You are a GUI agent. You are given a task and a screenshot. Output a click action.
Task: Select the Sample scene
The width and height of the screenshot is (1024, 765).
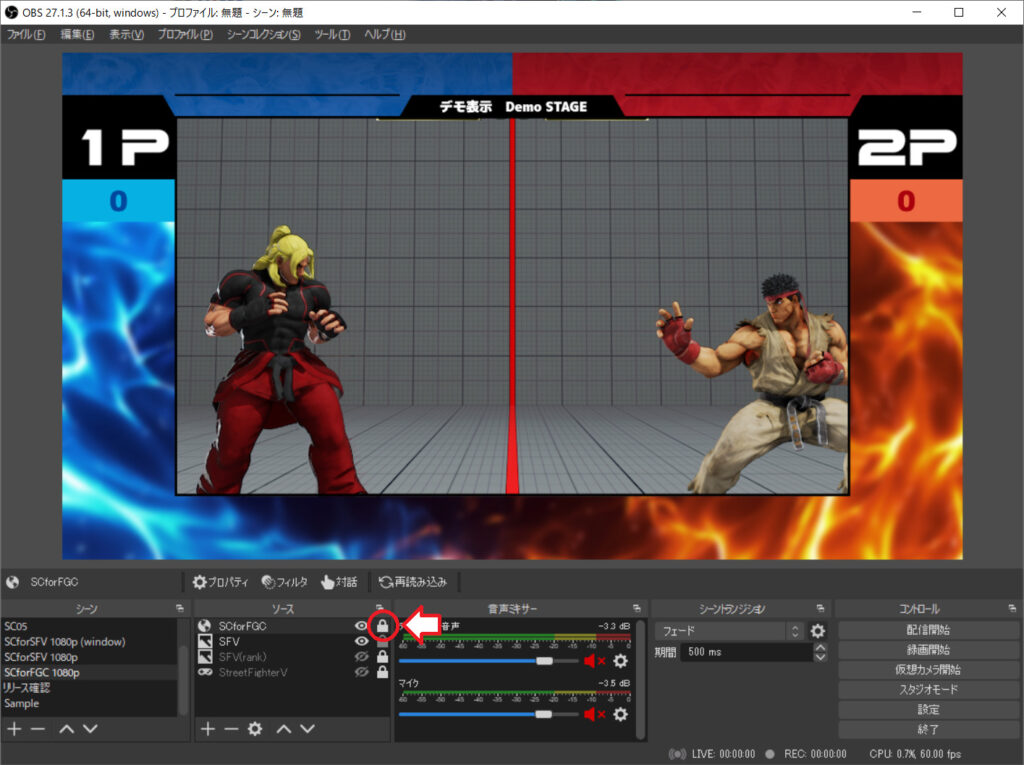click(x=89, y=704)
